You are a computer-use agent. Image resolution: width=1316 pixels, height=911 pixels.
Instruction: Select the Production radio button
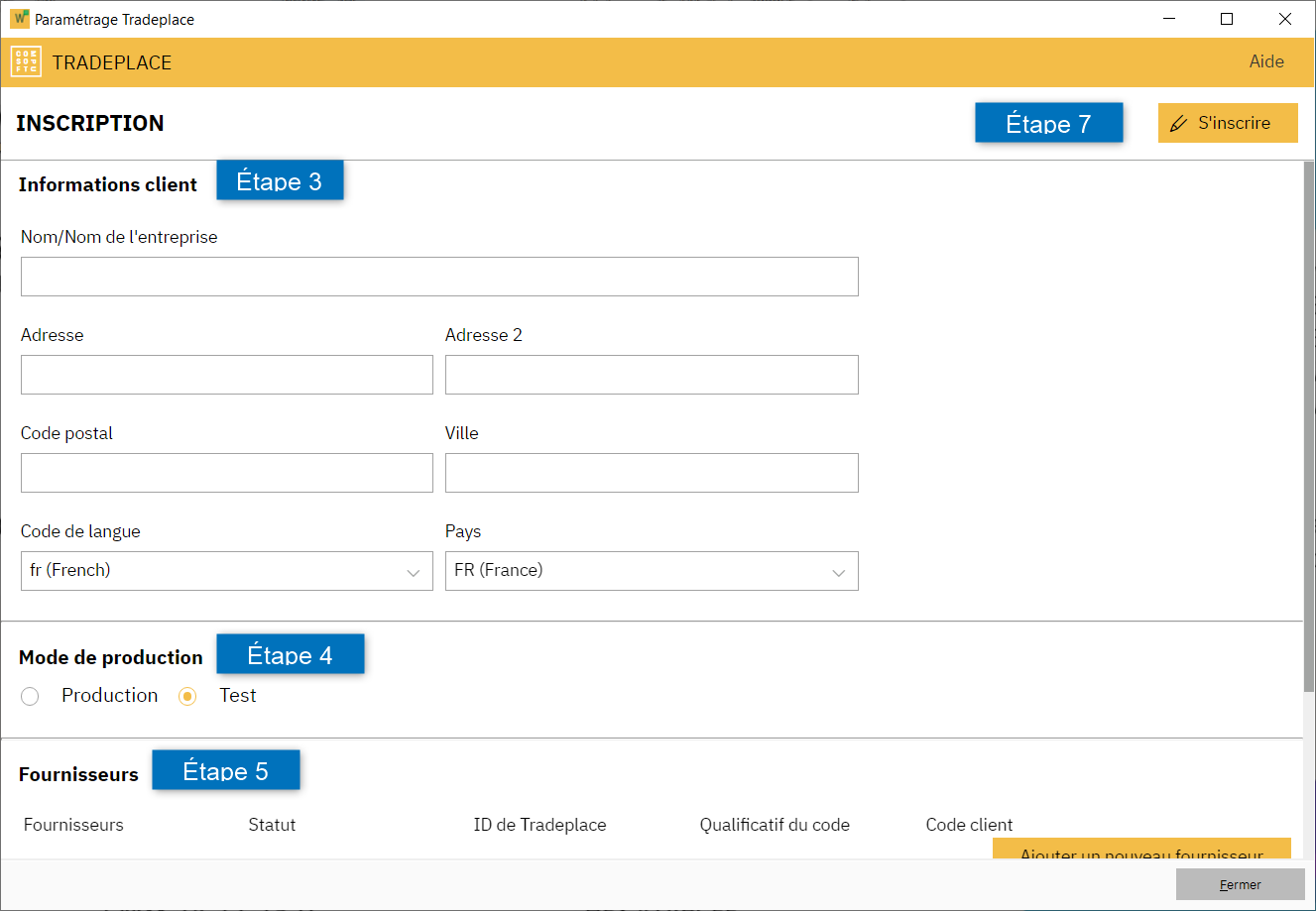click(30, 697)
